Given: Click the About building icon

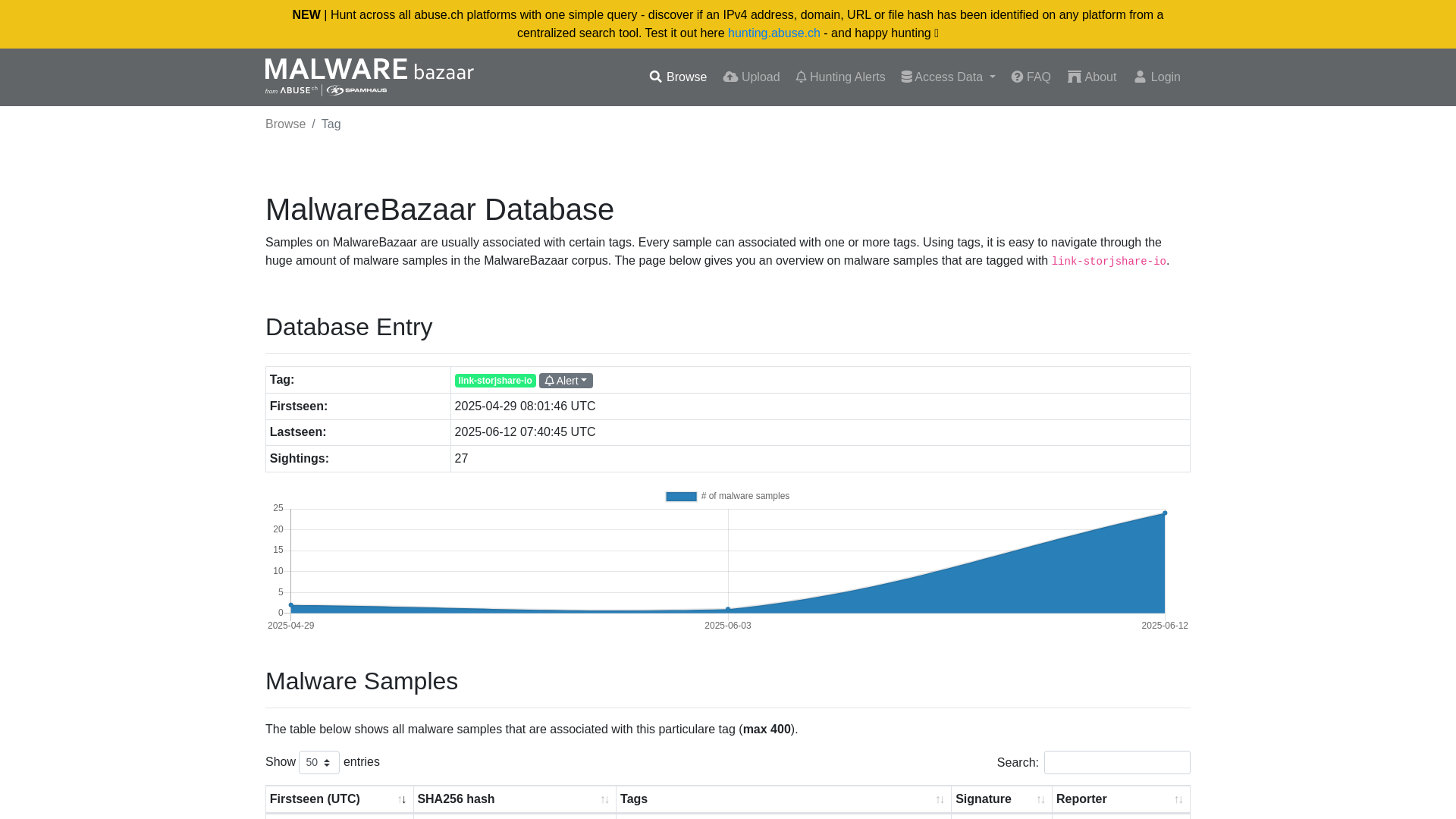Looking at the screenshot, I should (x=1075, y=77).
